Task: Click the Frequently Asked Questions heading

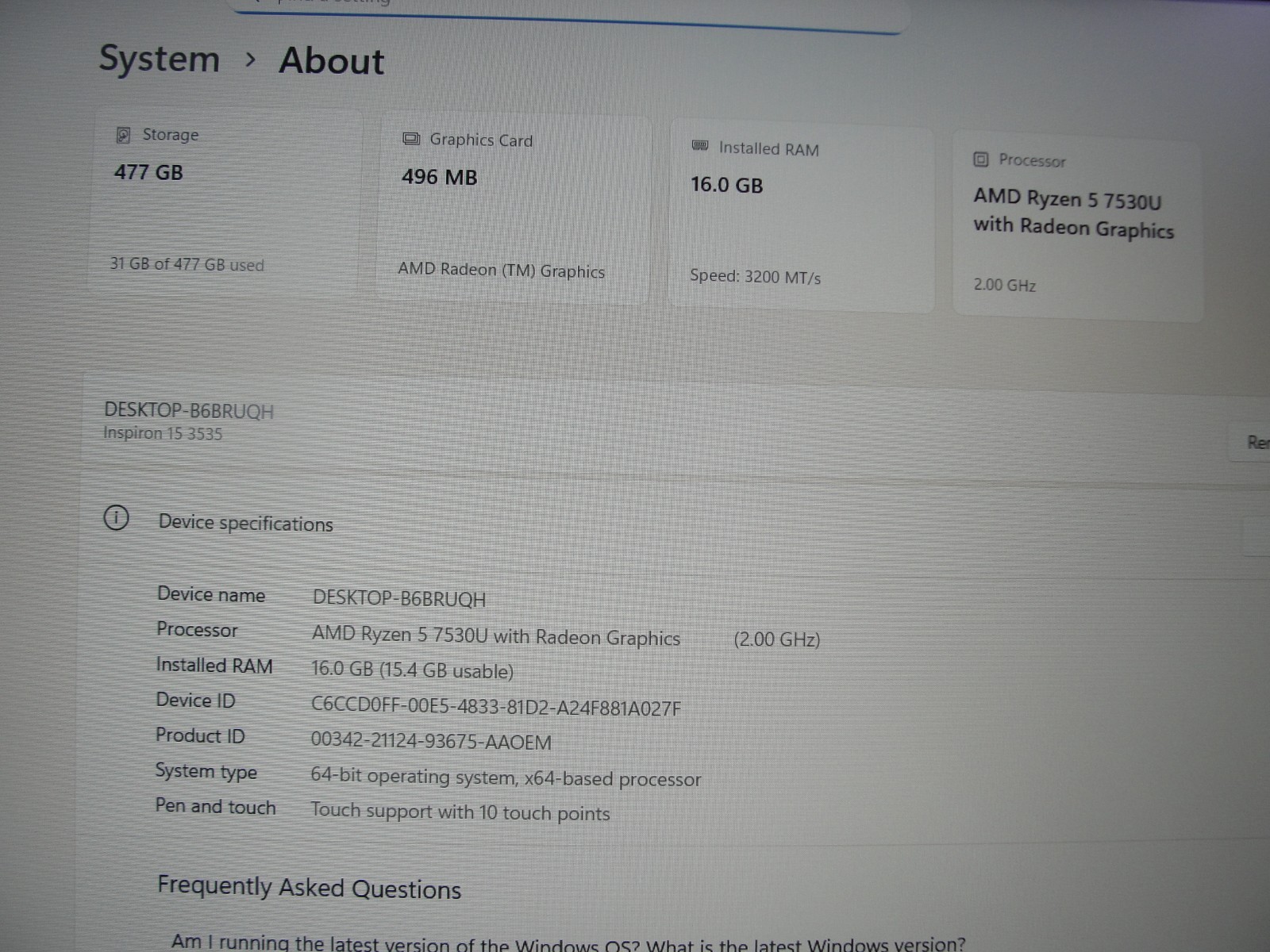Action: click(x=309, y=887)
